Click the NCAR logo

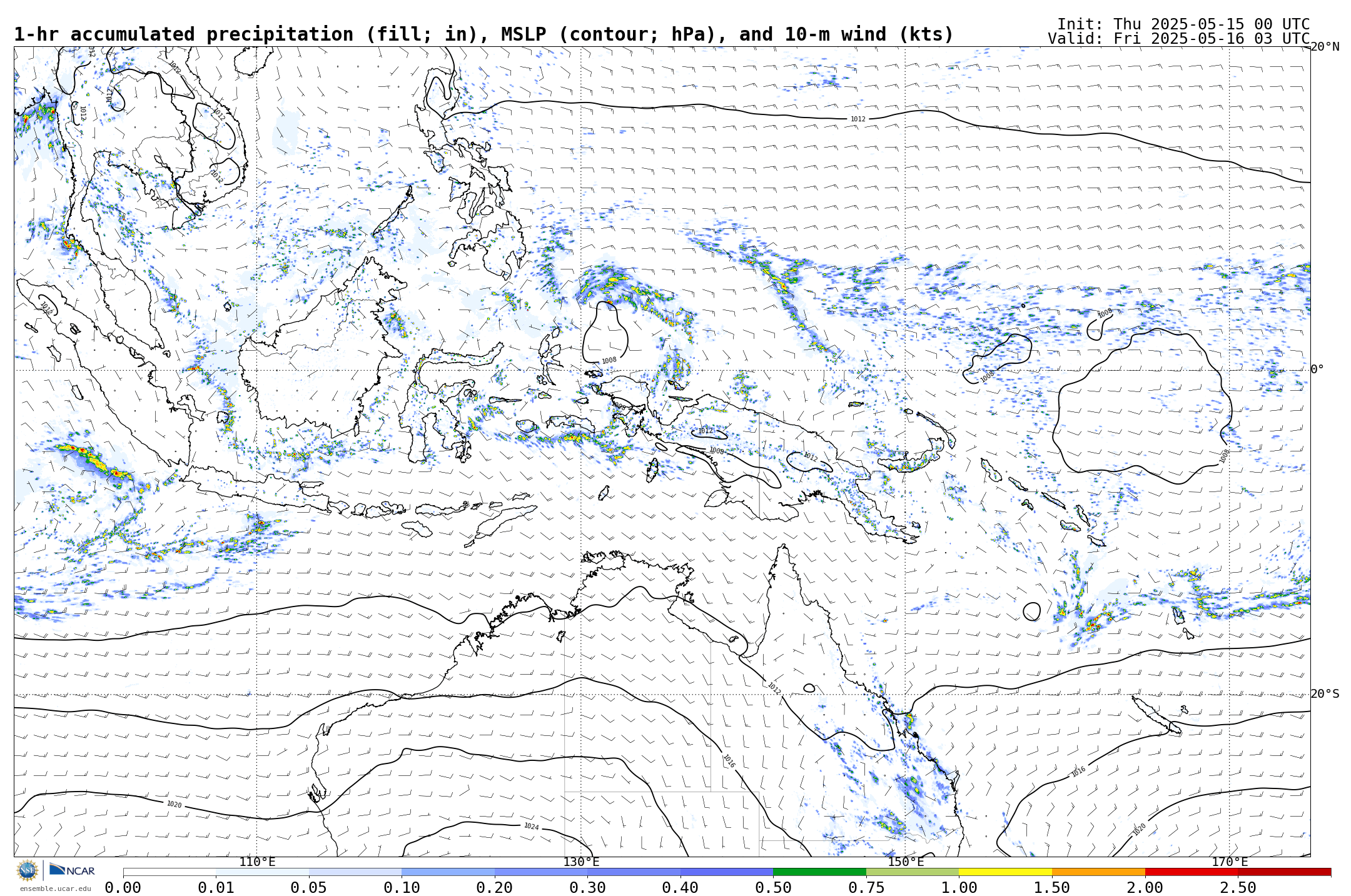coord(72,870)
